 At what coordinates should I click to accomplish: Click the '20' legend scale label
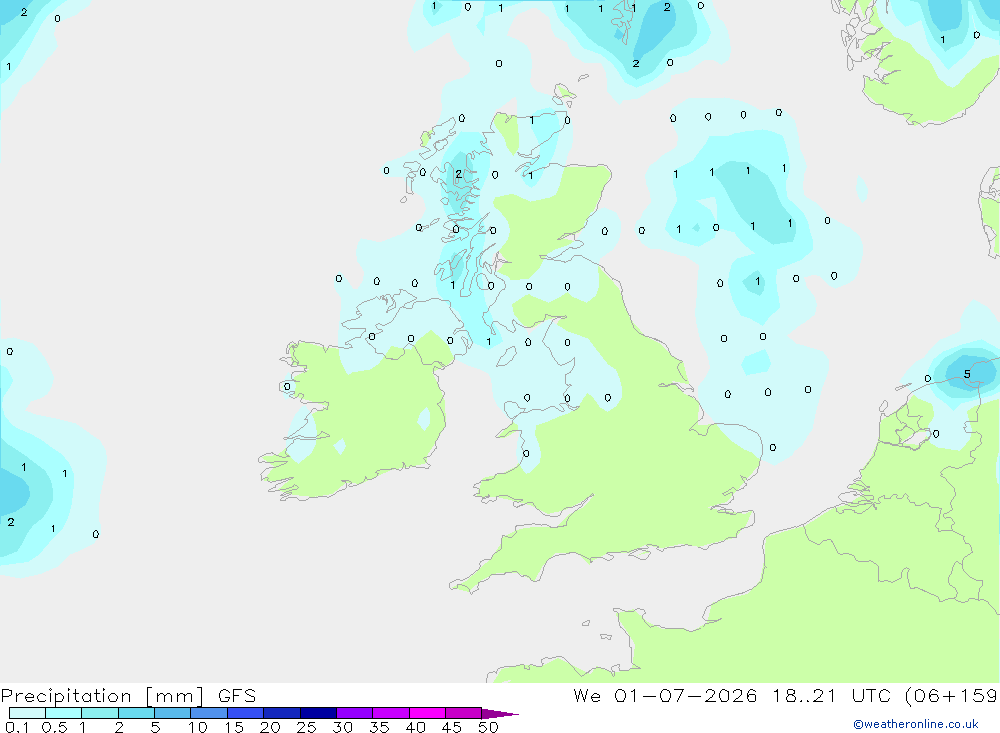270,727
